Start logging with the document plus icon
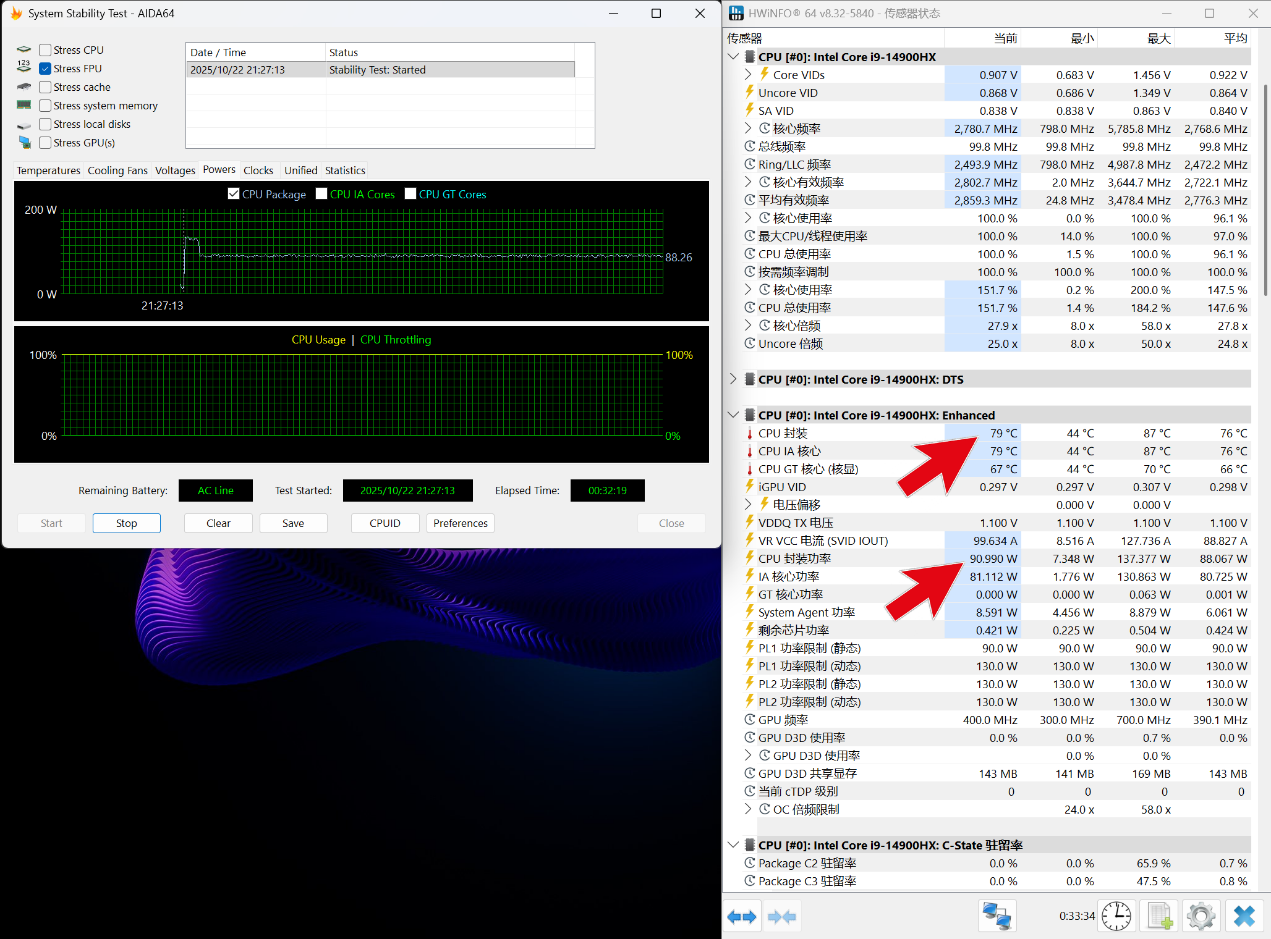 1158,915
